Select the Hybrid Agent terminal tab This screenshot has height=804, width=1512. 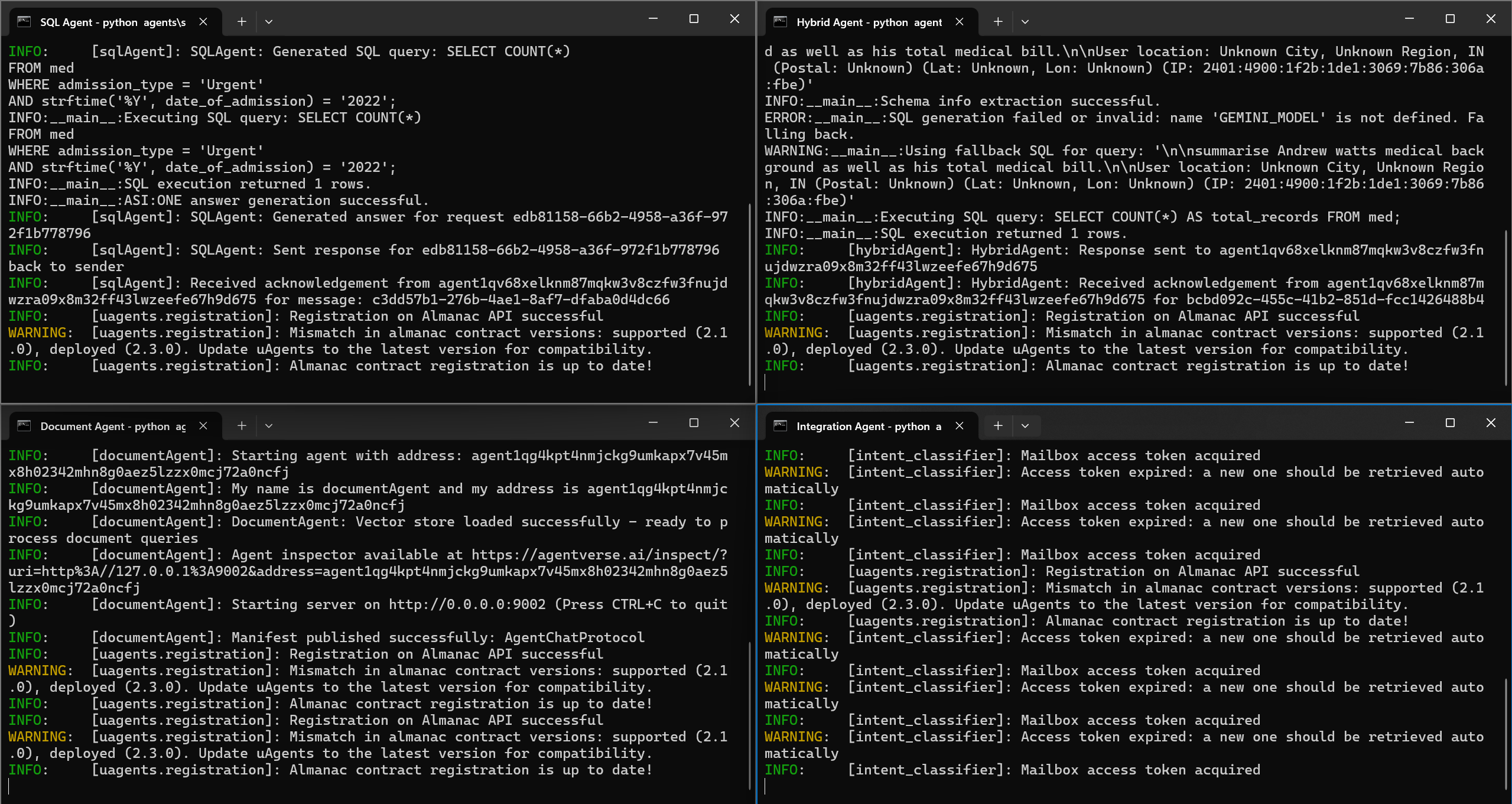[x=869, y=22]
